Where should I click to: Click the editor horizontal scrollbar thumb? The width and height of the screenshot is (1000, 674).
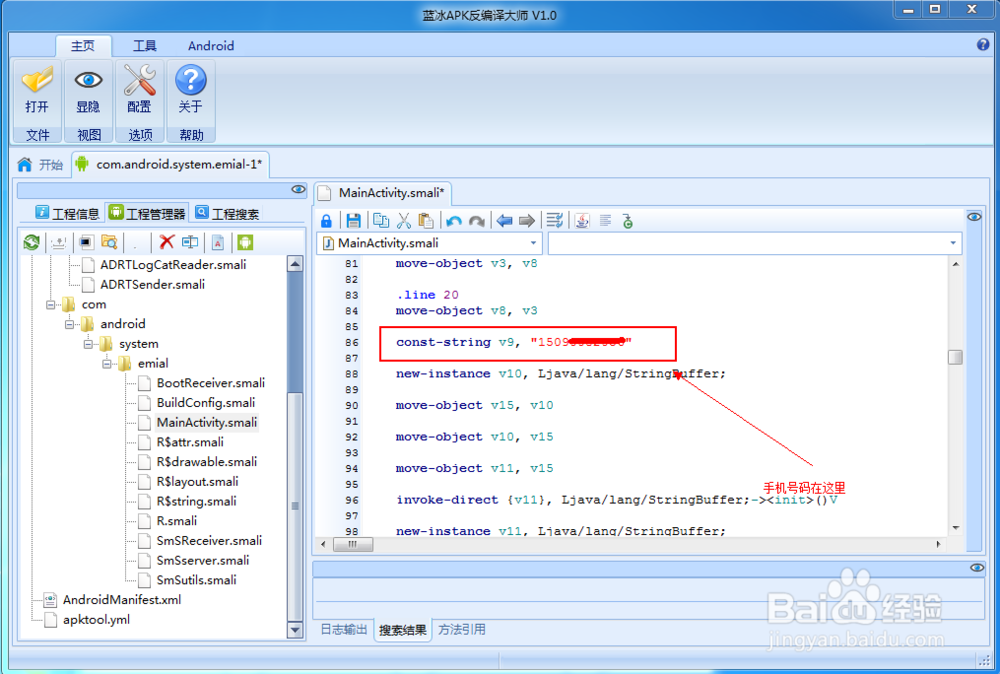353,545
